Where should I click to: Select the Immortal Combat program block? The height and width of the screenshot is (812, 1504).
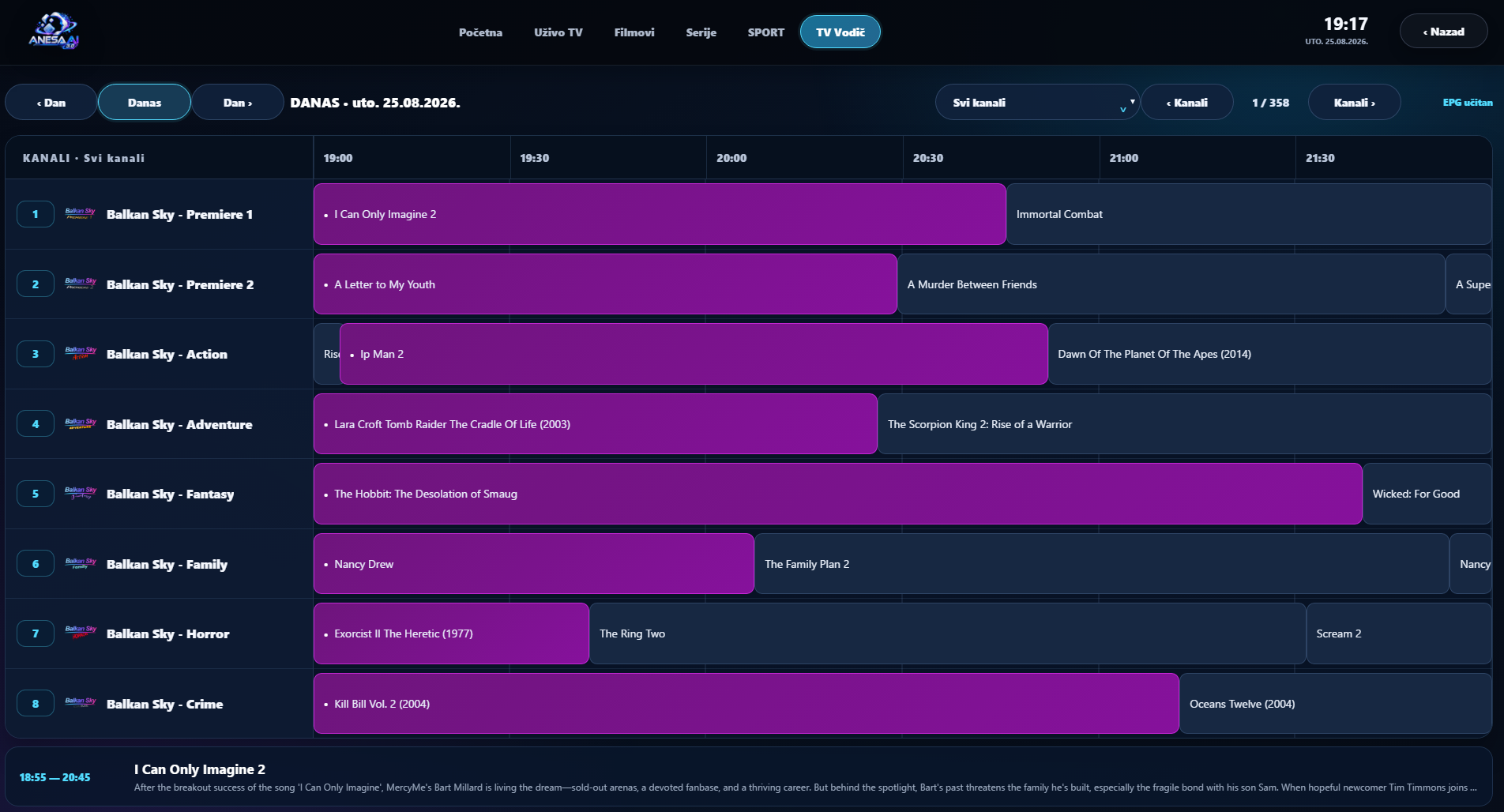(x=1249, y=214)
